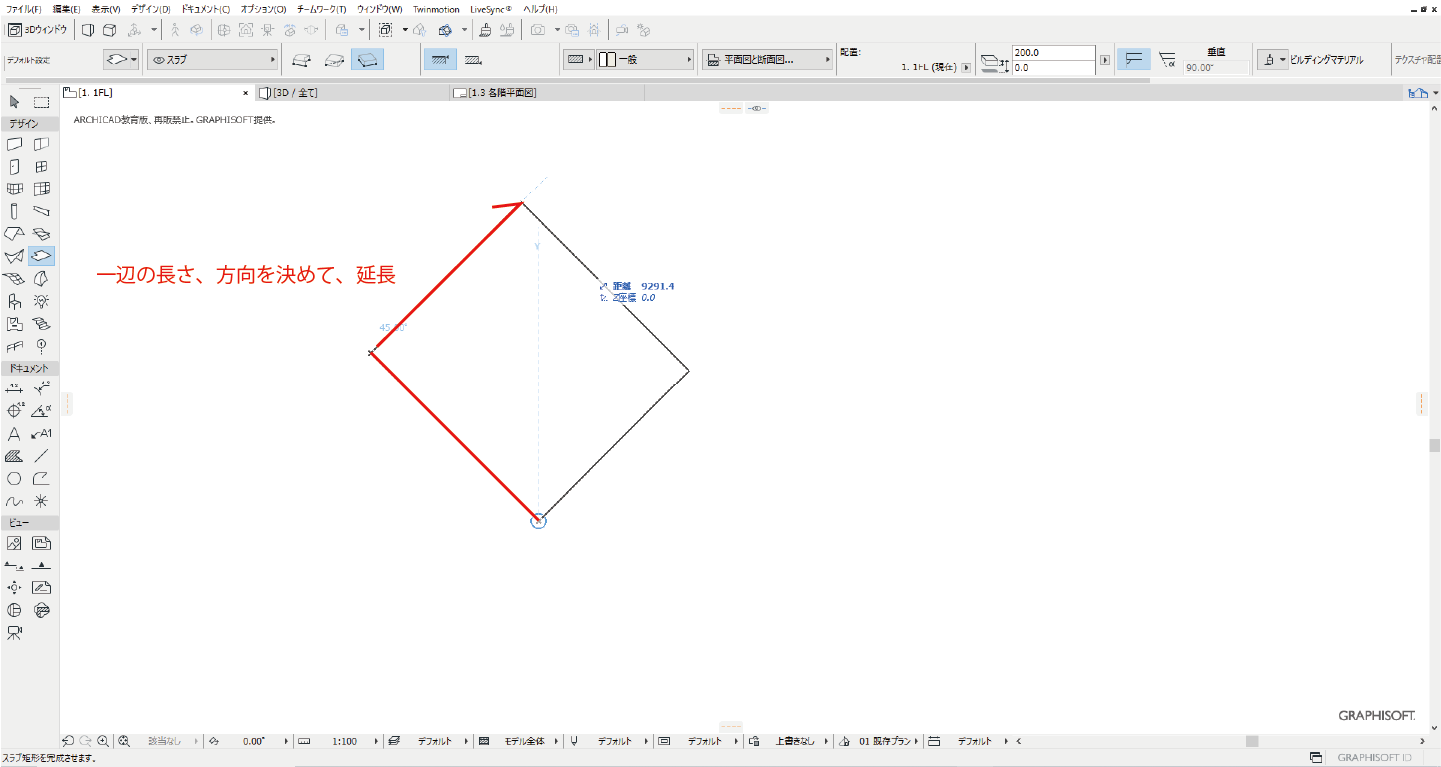Pick the Circle drawing tool

click(x=14, y=479)
